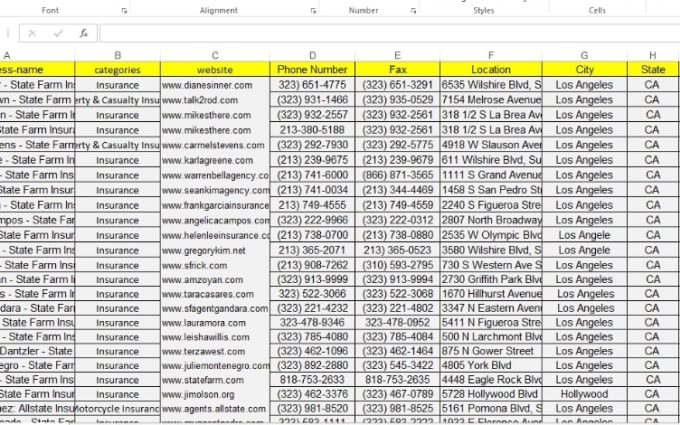Click the www.jimolson.org cell

point(215,395)
